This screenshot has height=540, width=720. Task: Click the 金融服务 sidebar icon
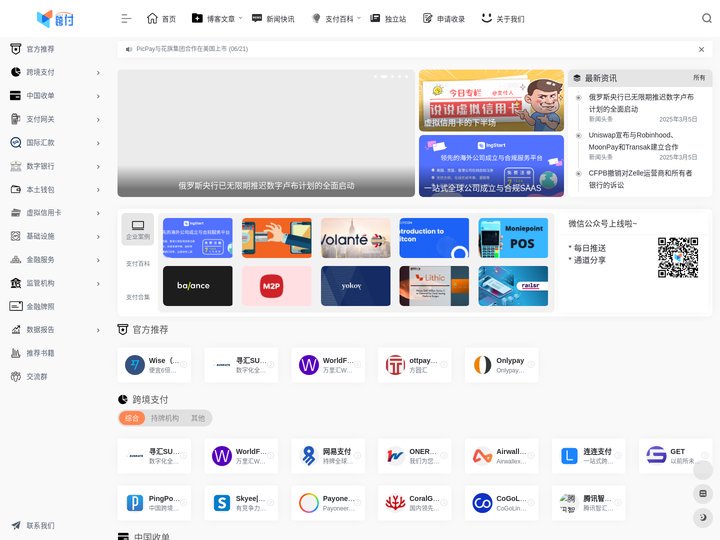16,259
